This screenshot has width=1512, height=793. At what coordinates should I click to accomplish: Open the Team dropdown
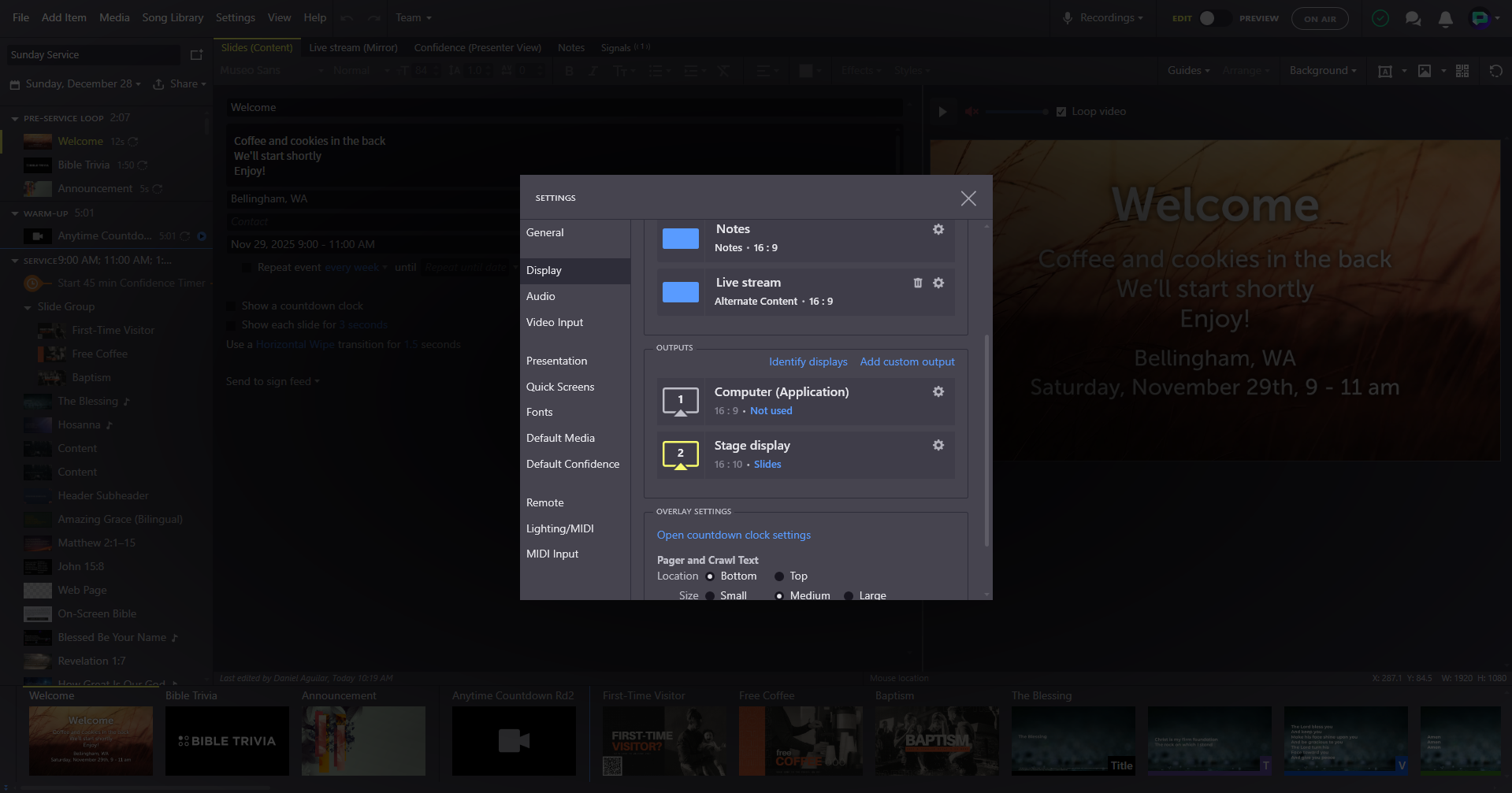(414, 18)
